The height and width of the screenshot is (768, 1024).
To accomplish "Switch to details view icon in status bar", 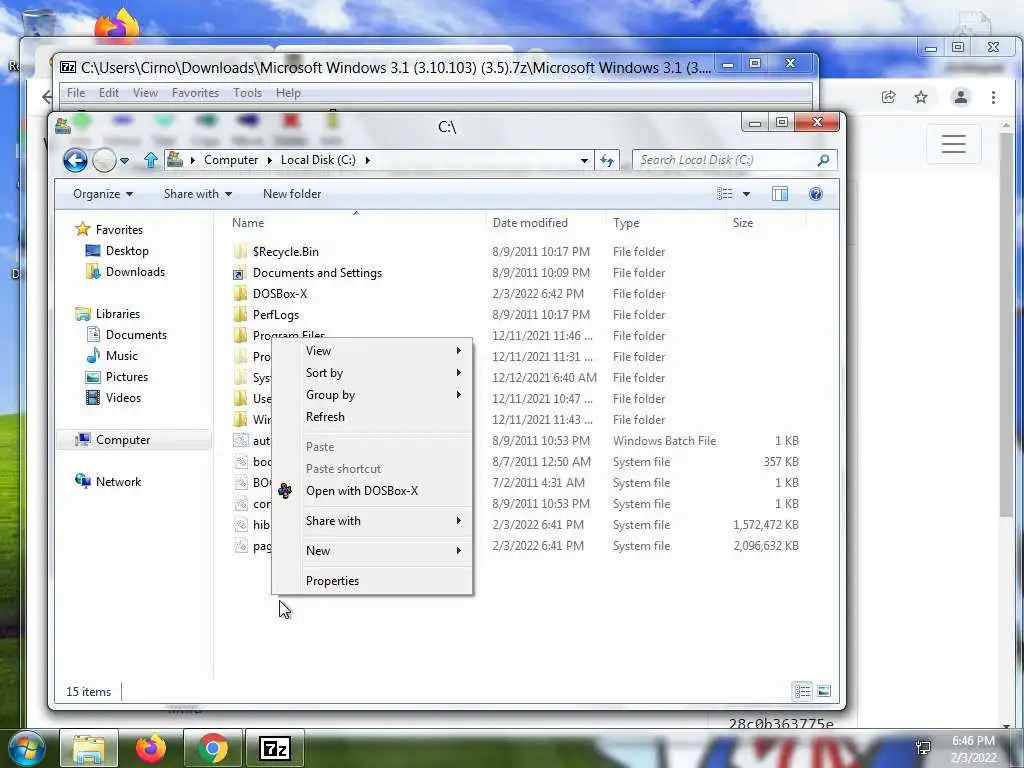I will [x=803, y=691].
